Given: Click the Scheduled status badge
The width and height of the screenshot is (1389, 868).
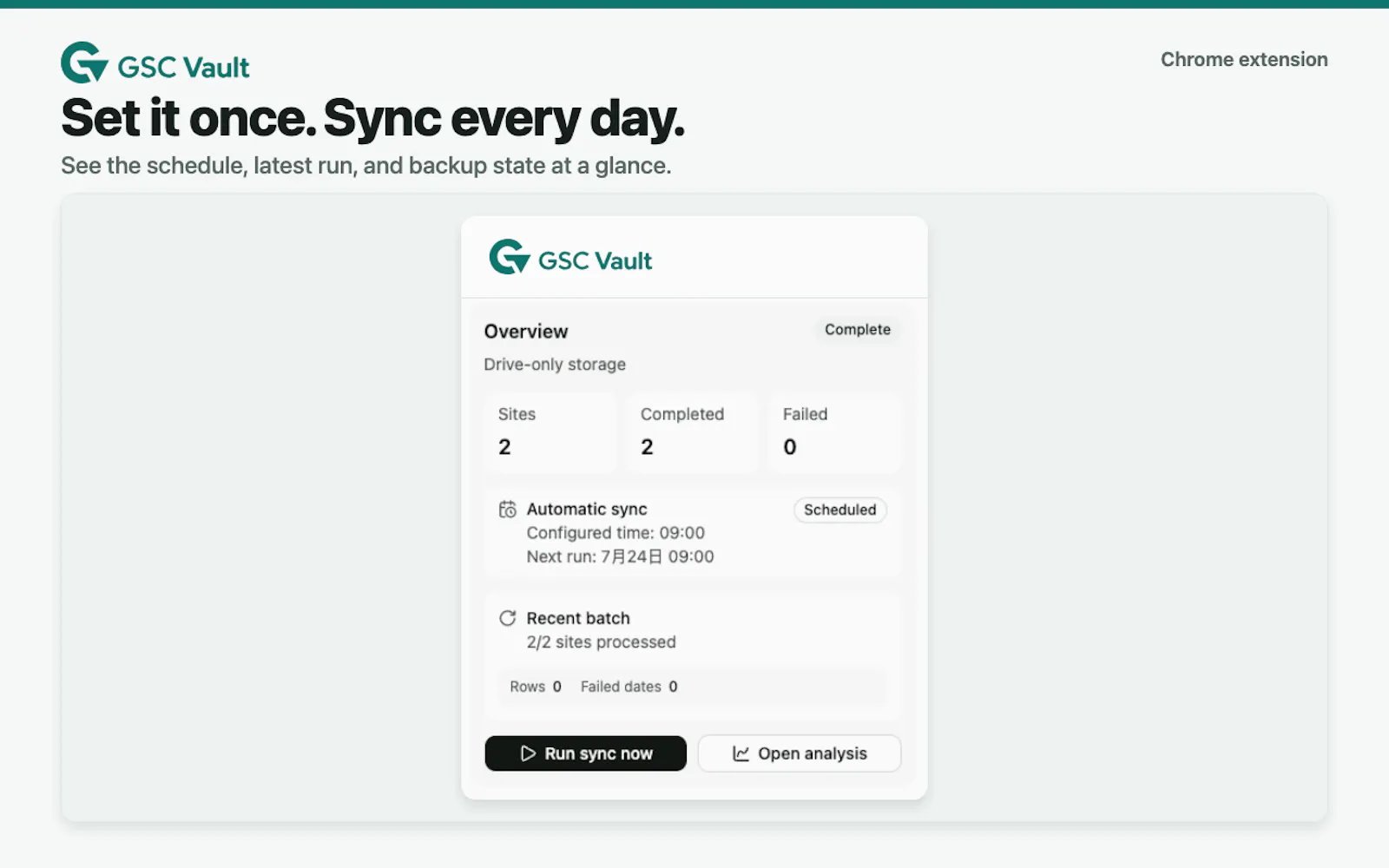Looking at the screenshot, I should coord(839,510).
